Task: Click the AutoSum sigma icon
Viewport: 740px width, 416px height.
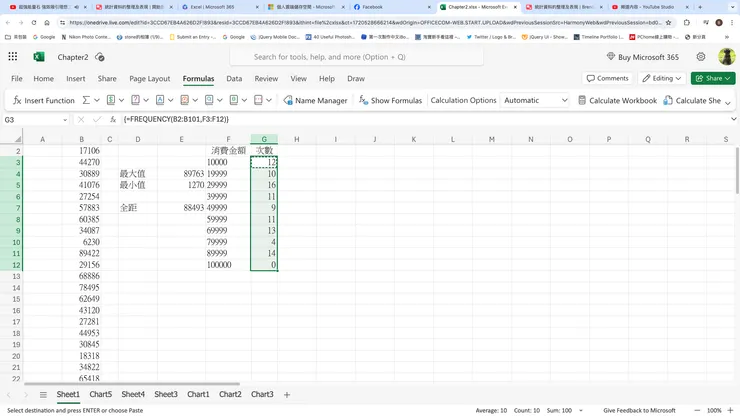Action: (86, 100)
